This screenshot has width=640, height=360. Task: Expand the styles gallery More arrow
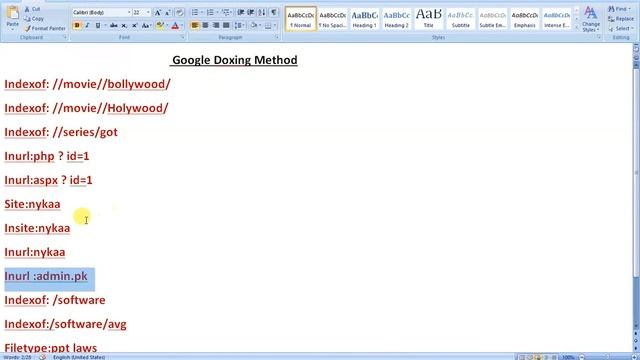point(576,27)
